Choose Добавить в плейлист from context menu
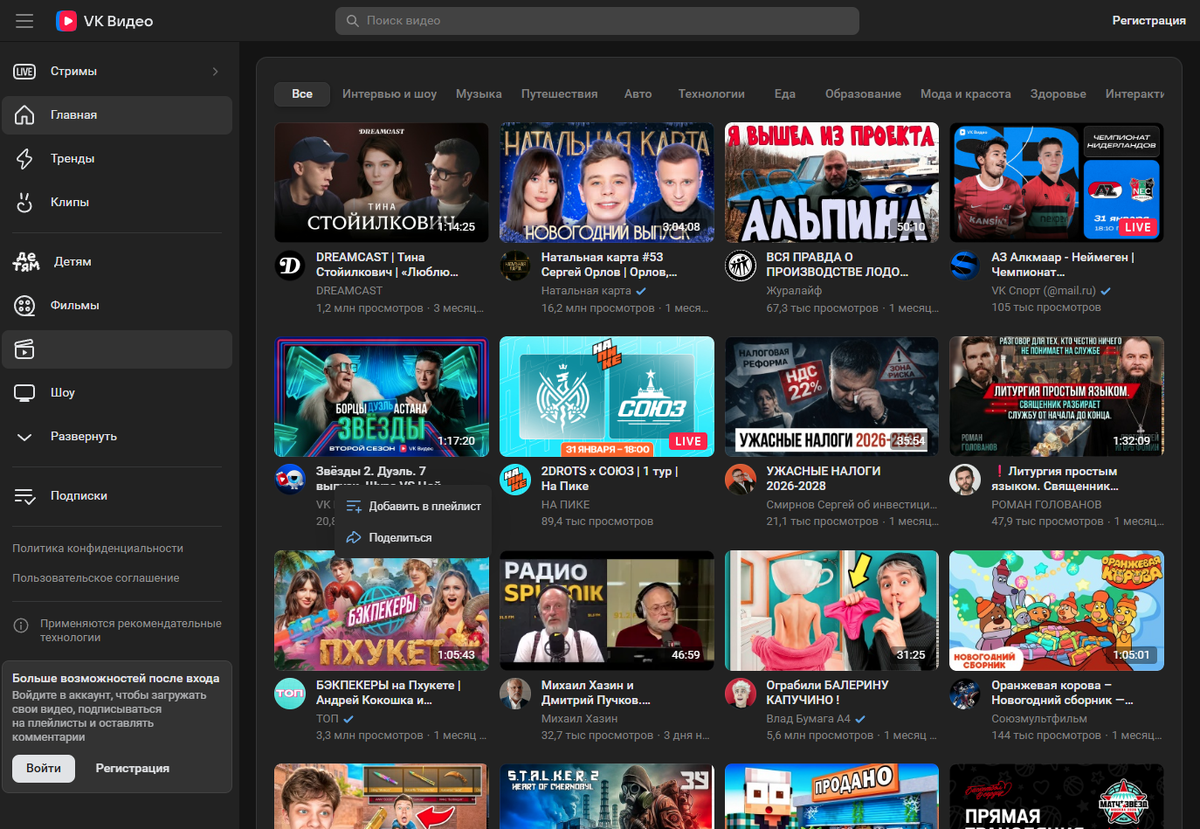Screen dimensions: 1200x829 pos(413,507)
